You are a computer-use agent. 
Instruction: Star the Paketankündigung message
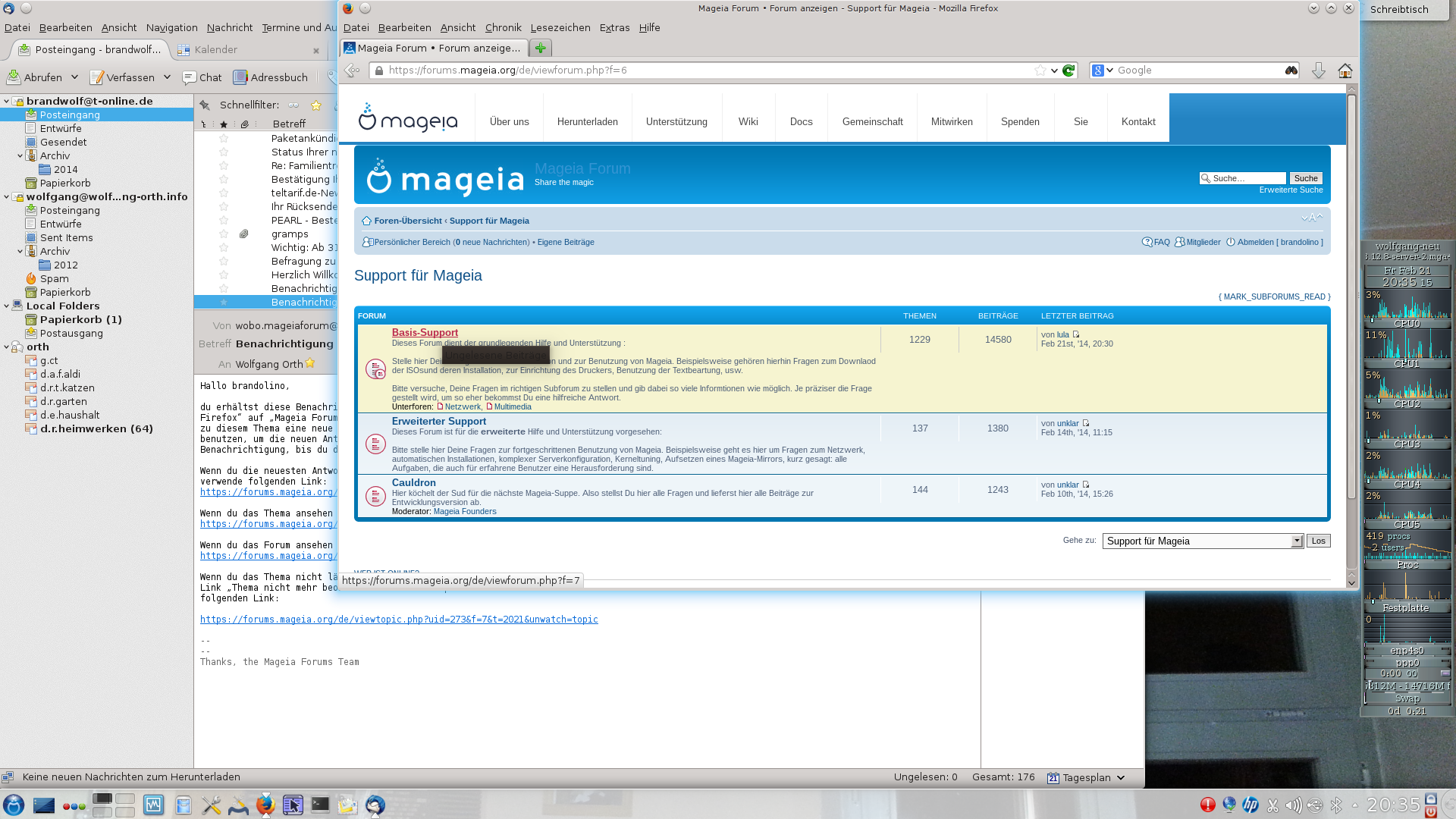pos(224,138)
